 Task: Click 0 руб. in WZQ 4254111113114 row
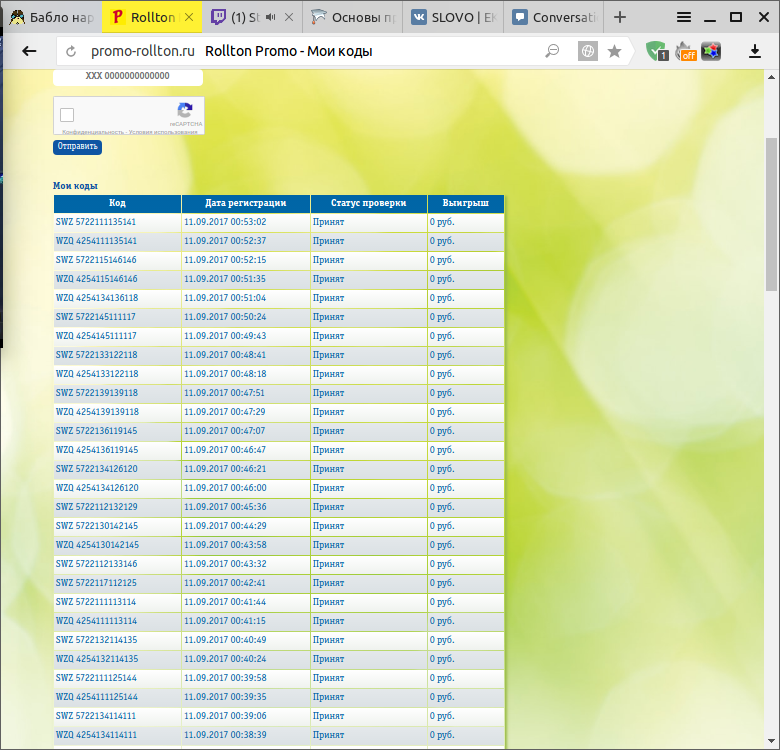click(442, 621)
